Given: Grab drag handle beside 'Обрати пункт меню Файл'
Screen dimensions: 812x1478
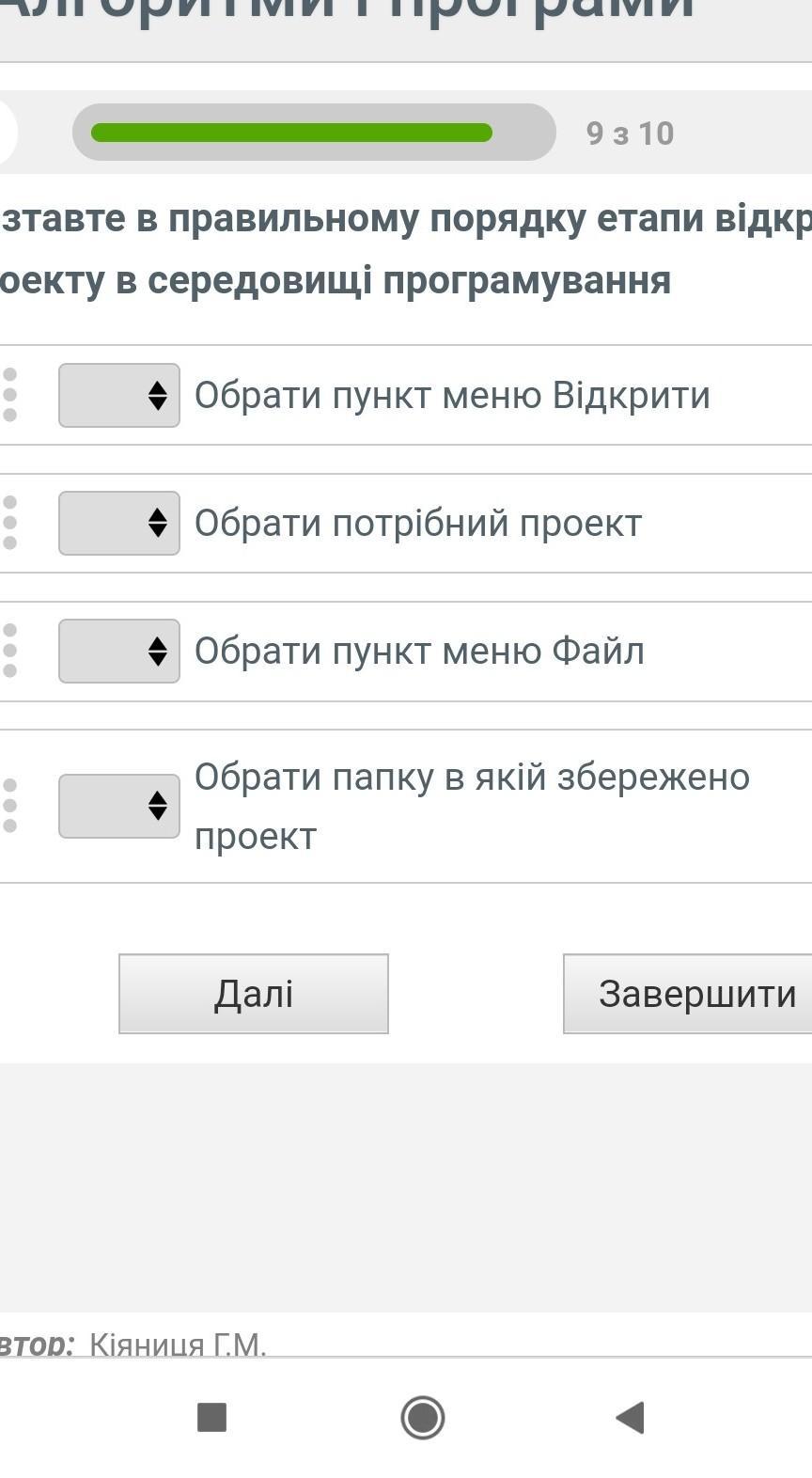Looking at the screenshot, I should 10,651.
